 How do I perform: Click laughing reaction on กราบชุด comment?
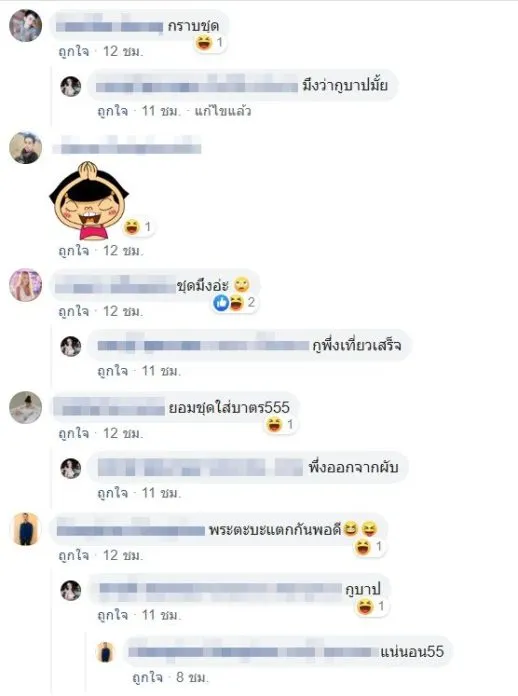pyautogui.click(x=210, y=43)
